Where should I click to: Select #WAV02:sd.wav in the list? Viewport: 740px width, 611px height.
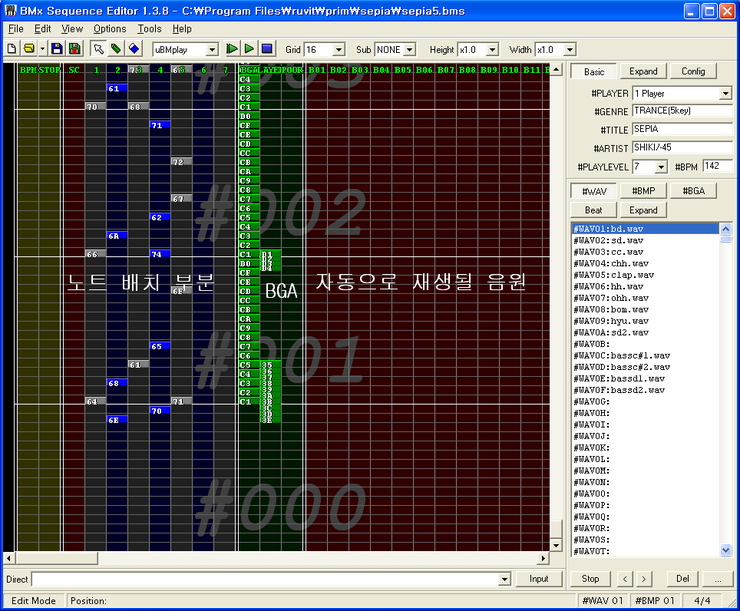646,241
